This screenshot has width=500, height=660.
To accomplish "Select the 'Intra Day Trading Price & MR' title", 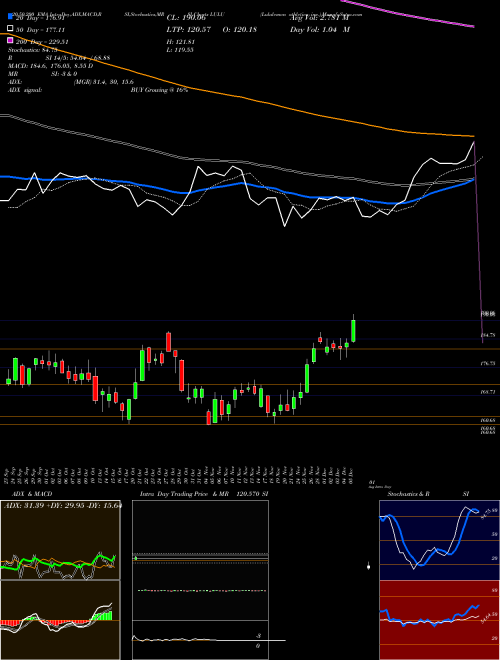I will pyautogui.click(x=184, y=494).
